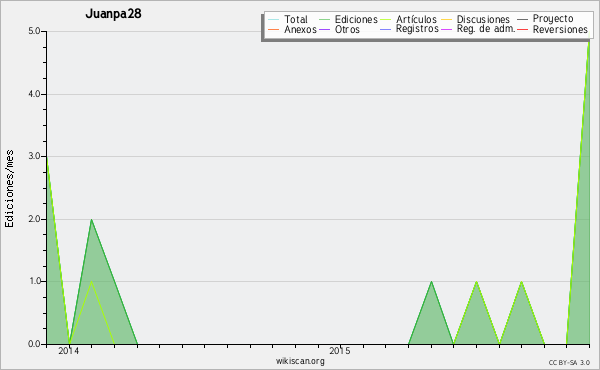The width and height of the screenshot is (600, 370).
Task: Click the 5.0 y-axis label
Action: click(34, 31)
